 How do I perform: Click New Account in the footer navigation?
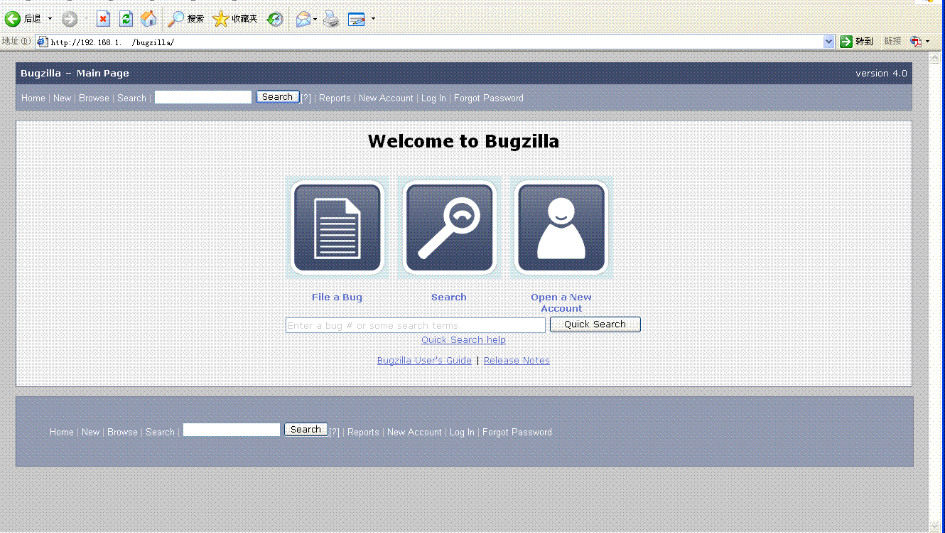tap(414, 432)
